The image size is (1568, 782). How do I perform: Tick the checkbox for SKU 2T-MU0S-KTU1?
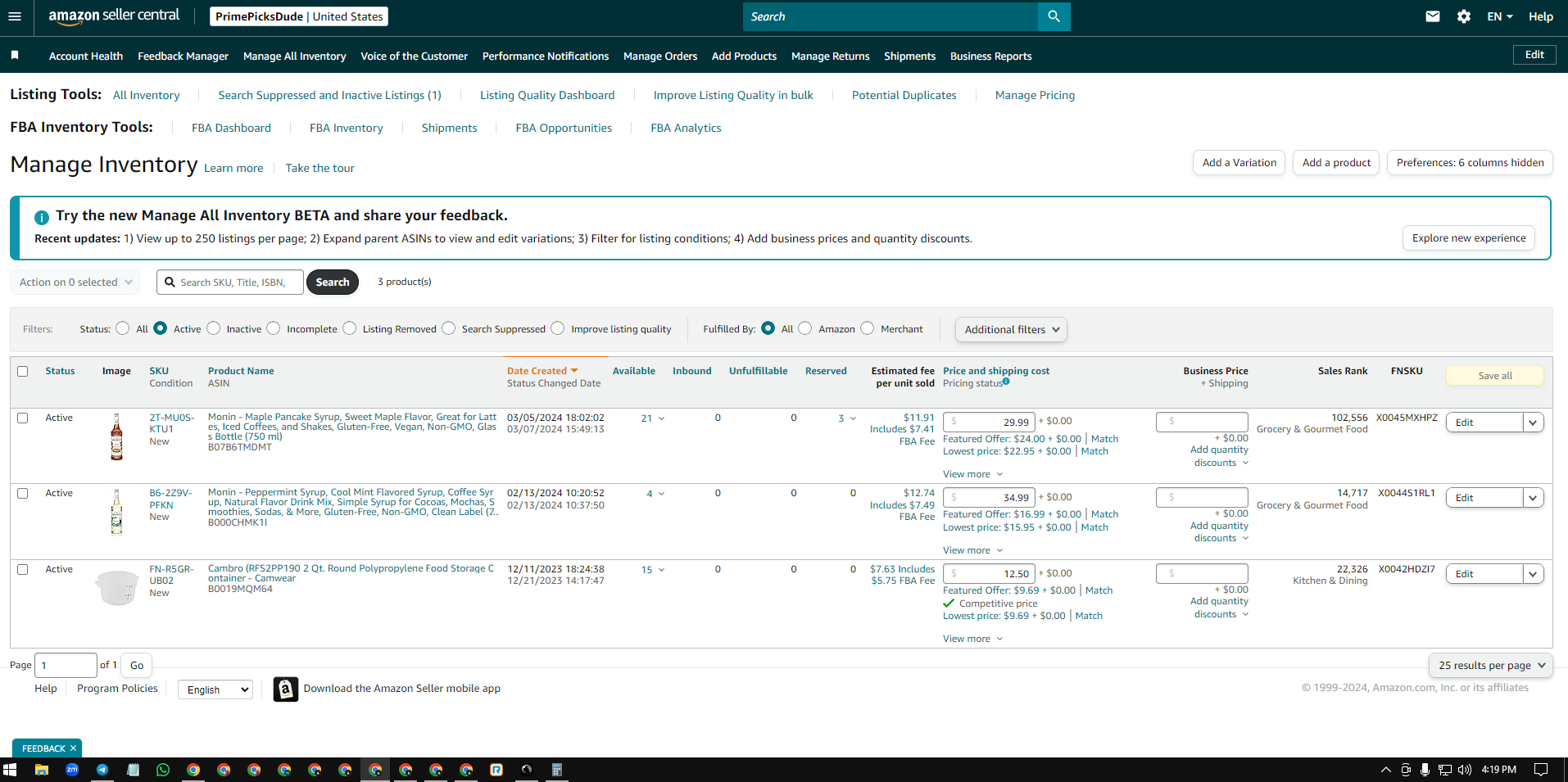pyautogui.click(x=23, y=418)
